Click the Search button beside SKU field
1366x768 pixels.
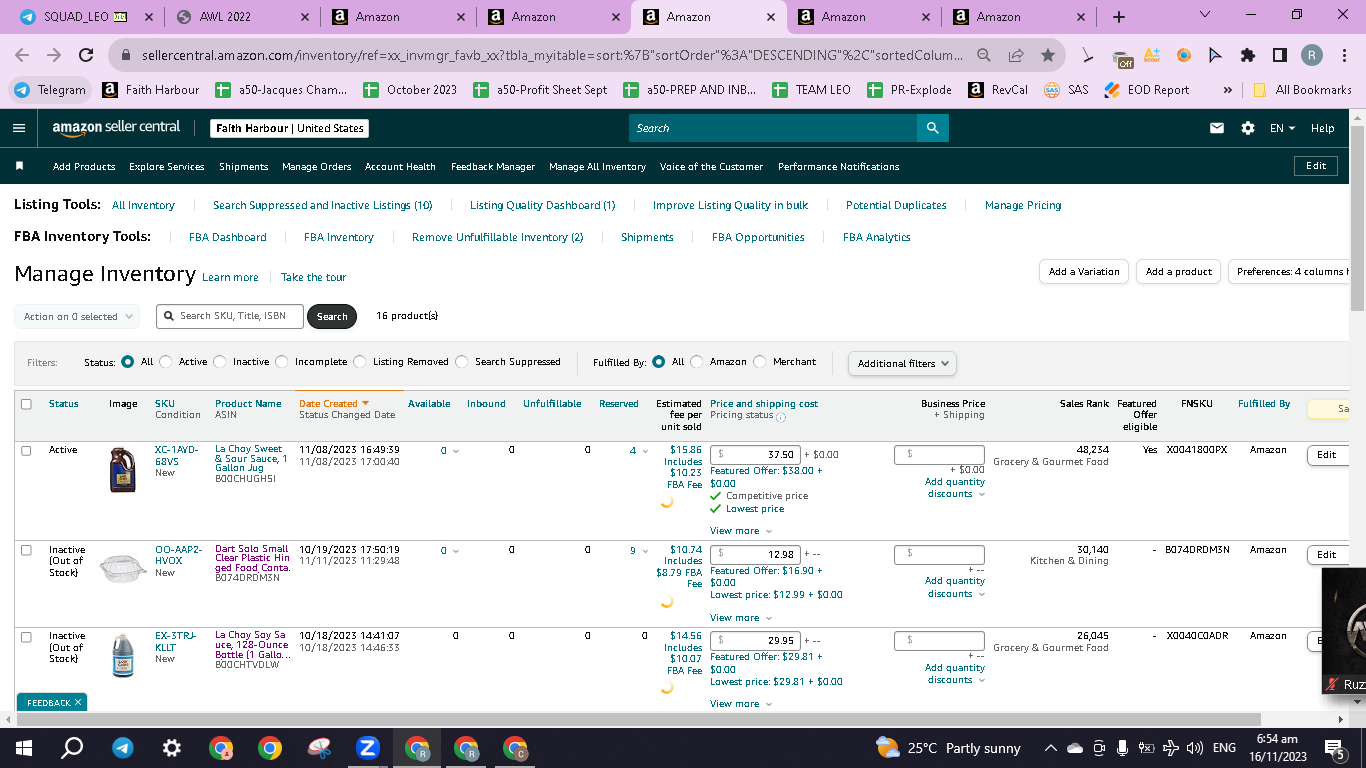332,316
